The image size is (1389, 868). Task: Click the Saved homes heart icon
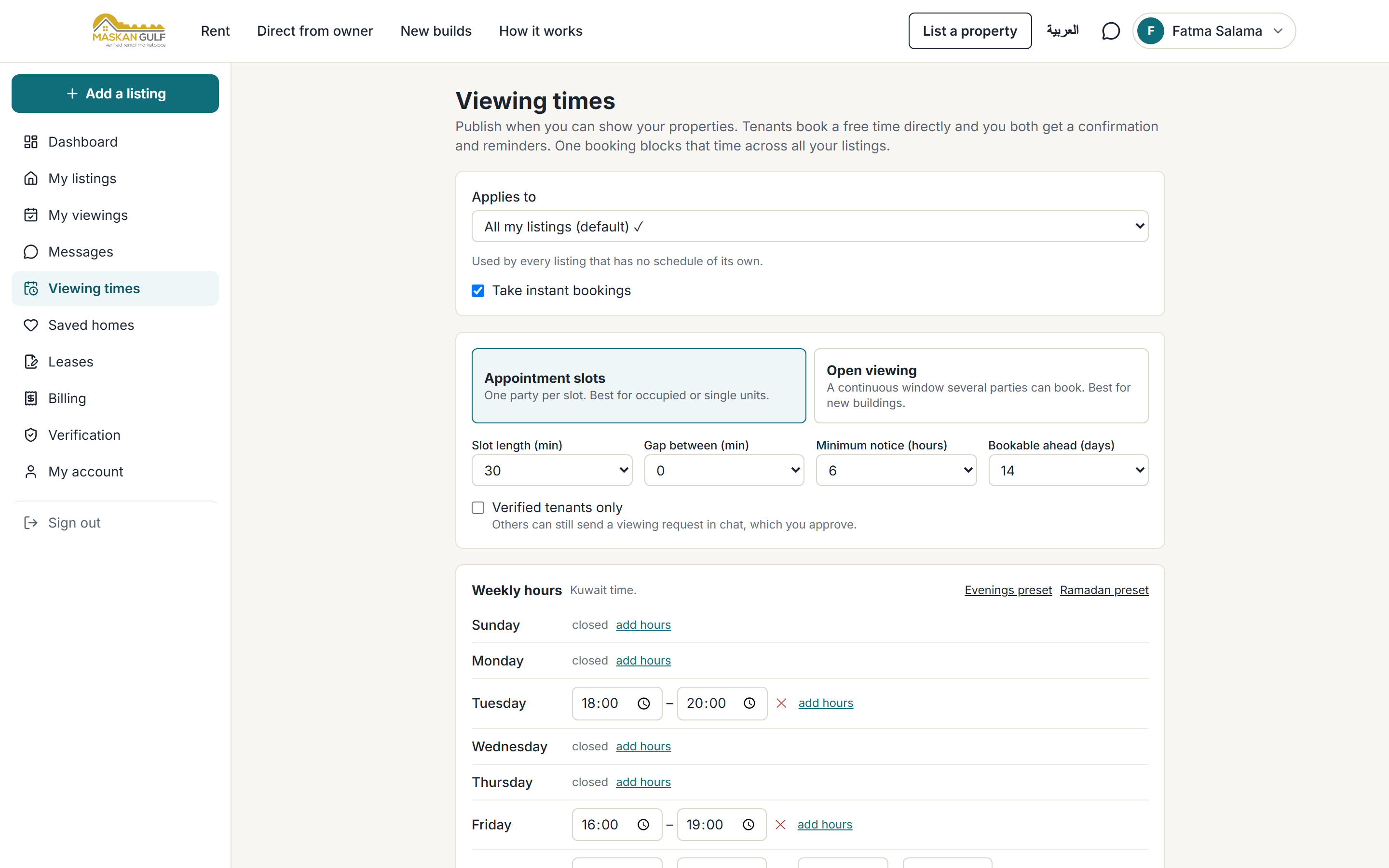coord(31,325)
